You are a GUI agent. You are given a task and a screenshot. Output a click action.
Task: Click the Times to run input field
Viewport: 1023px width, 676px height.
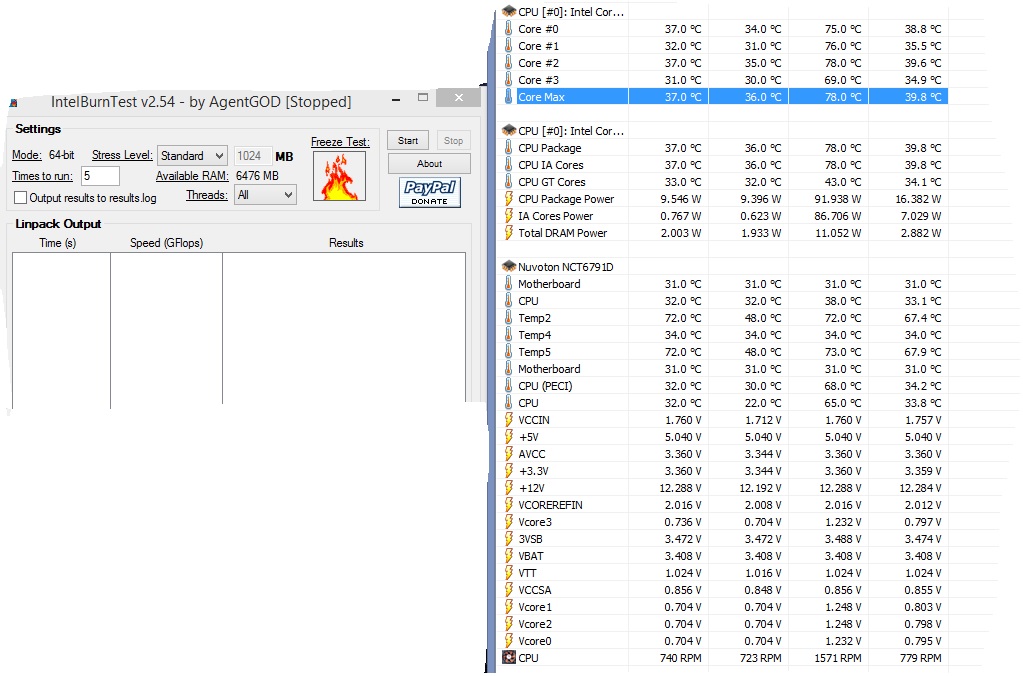[100, 176]
